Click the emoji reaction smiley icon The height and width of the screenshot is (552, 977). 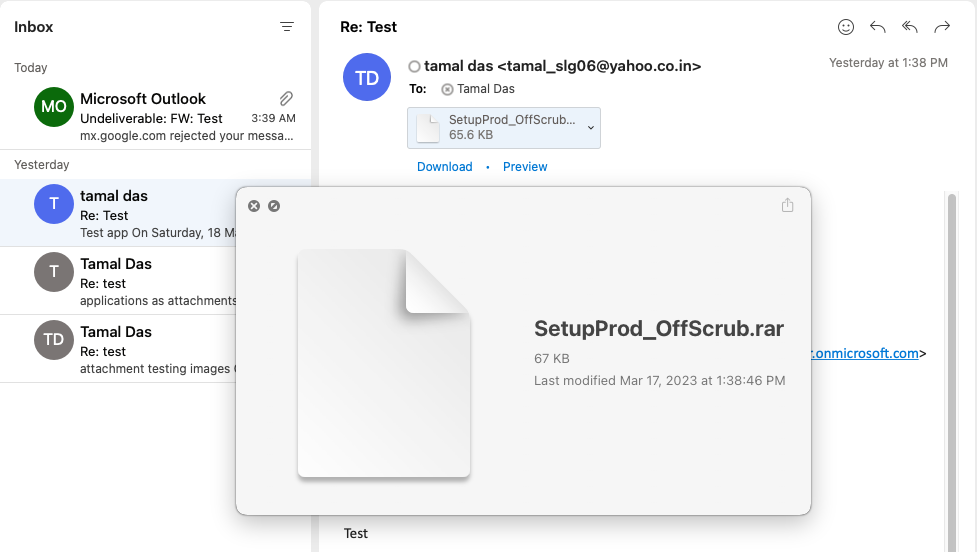tap(846, 27)
